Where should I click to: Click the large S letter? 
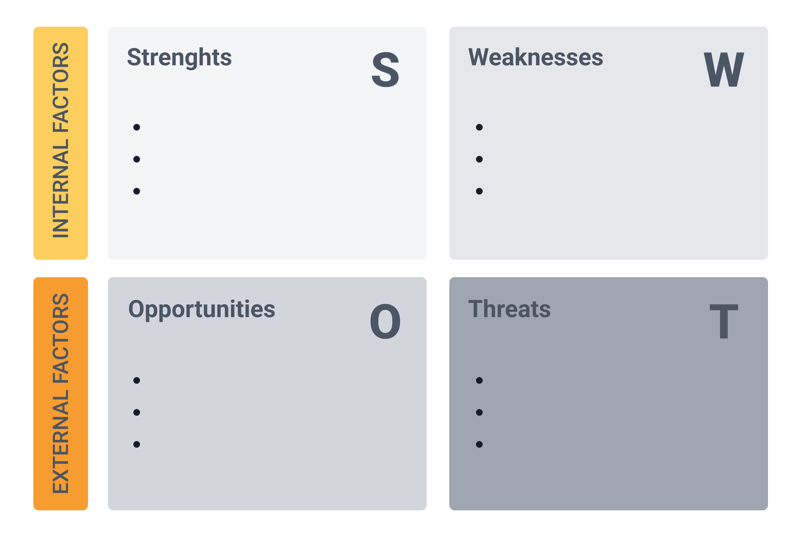(385, 70)
